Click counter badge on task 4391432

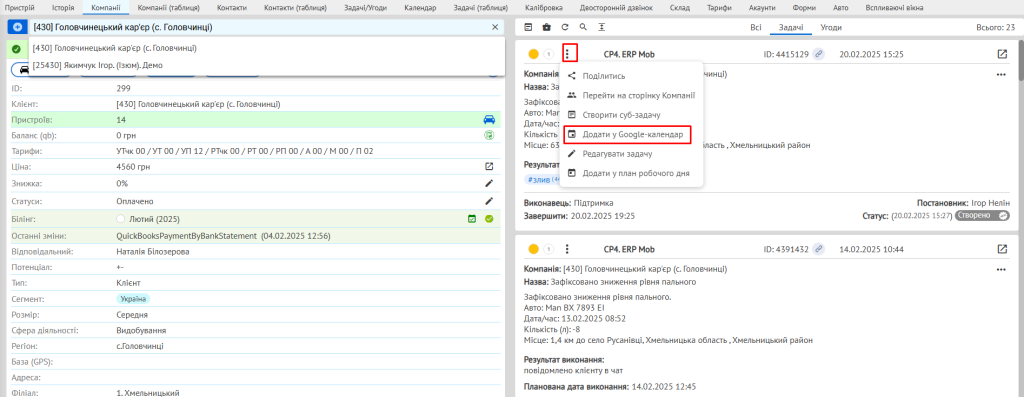pyautogui.click(x=549, y=249)
